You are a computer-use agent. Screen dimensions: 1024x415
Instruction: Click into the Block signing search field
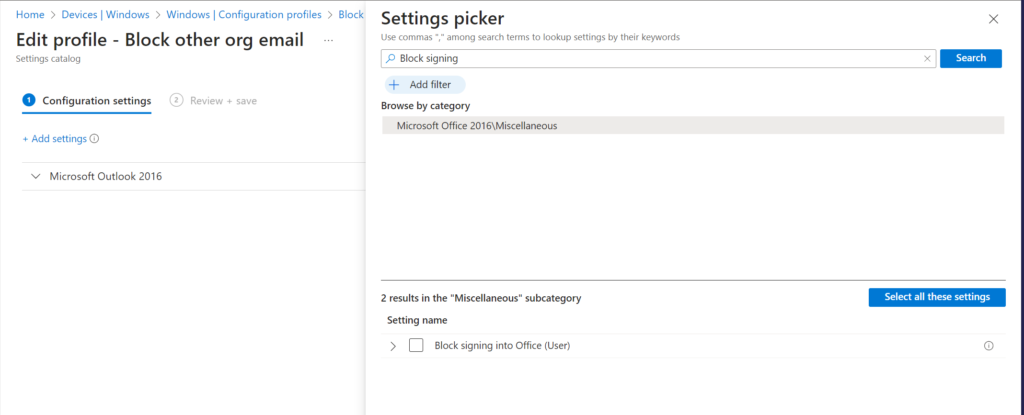pyautogui.click(x=658, y=58)
